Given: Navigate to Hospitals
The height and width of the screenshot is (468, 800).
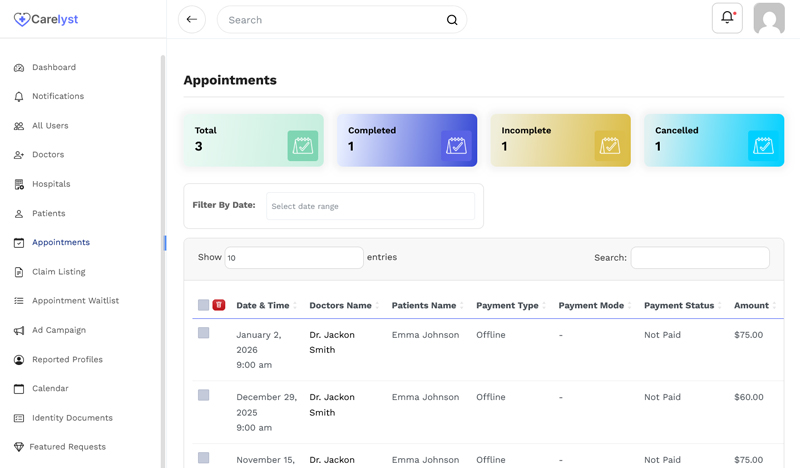Looking at the screenshot, I should point(51,184).
